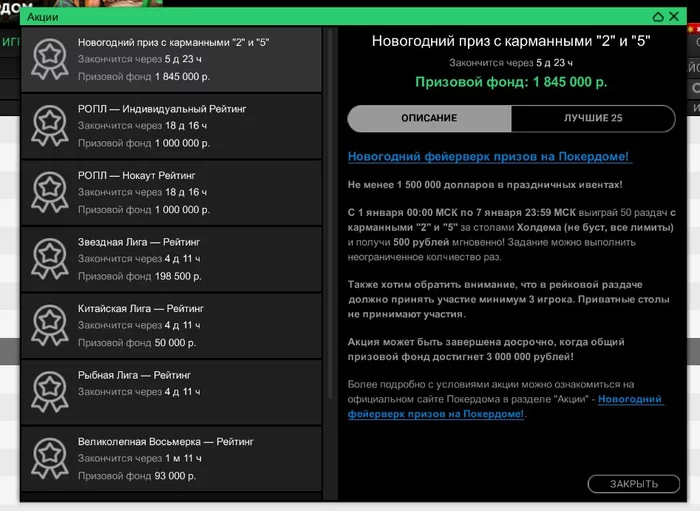Click the prize fund 50 000 р. text
Image resolution: width=700 pixels, height=511 pixels.
pyautogui.click(x=137, y=343)
